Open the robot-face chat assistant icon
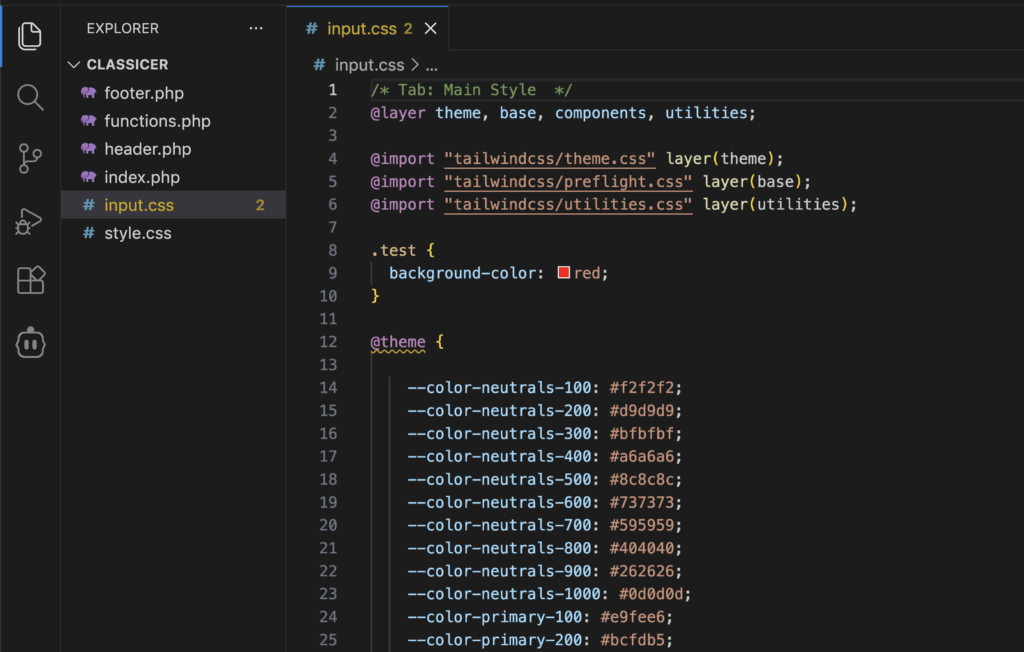This screenshot has height=652, width=1024. pos(30,343)
